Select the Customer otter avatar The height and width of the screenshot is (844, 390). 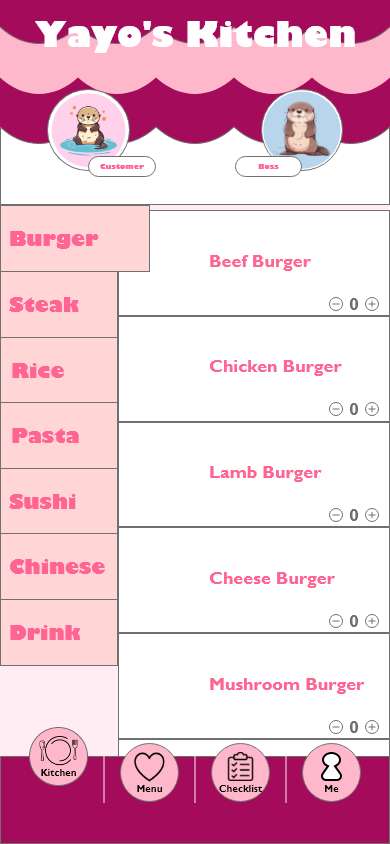[88, 130]
